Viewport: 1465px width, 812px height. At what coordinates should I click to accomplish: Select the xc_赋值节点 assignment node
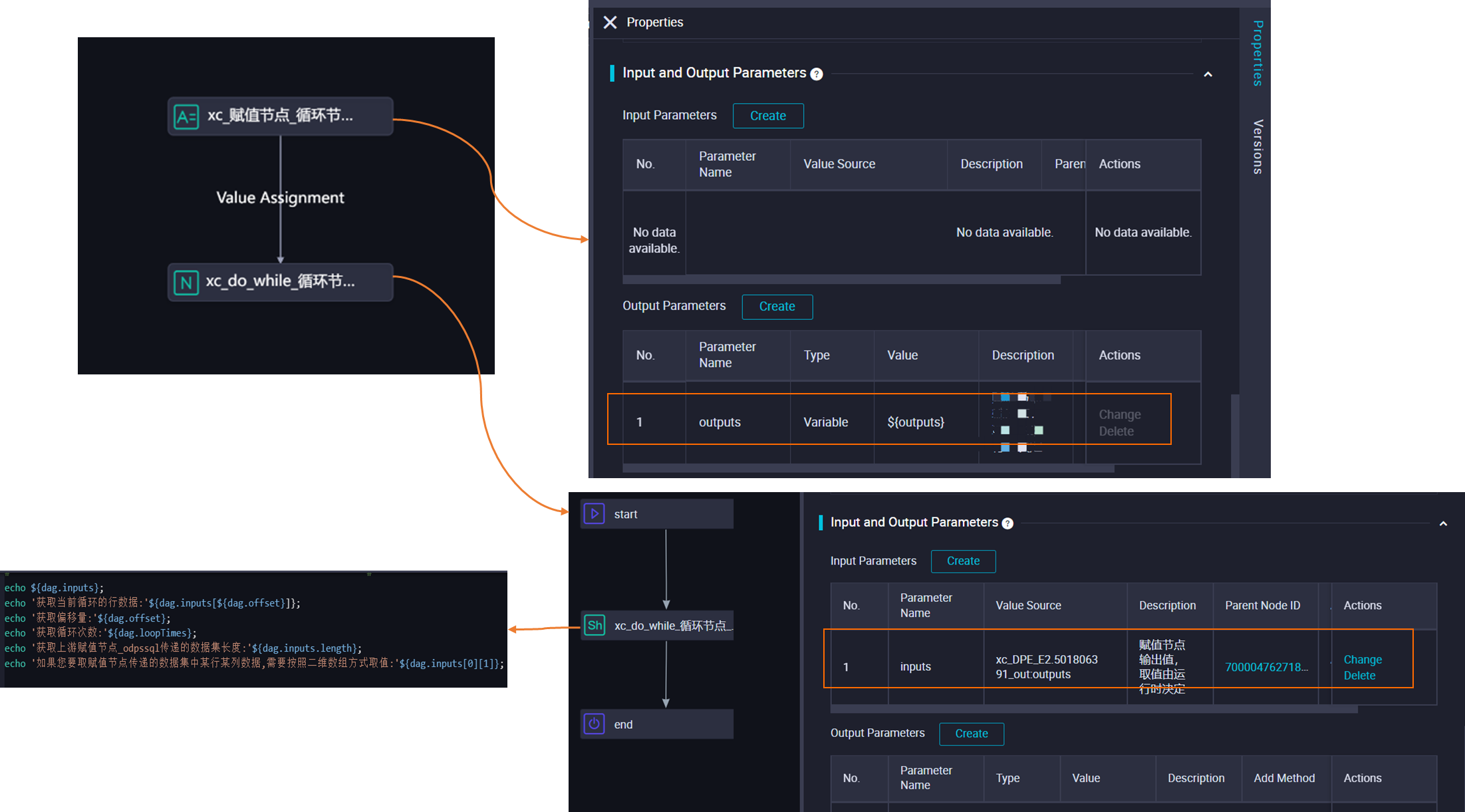pyautogui.click(x=281, y=116)
